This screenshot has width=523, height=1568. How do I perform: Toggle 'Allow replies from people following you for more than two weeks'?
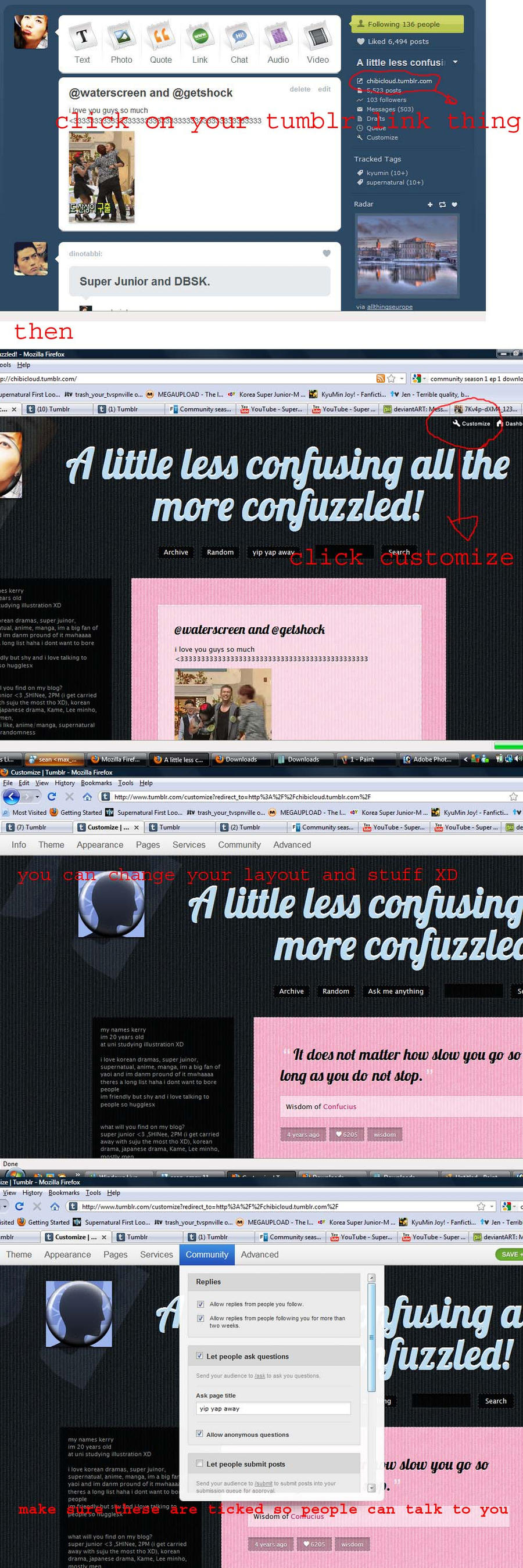pyautogui.click(x=200, y=1318)
